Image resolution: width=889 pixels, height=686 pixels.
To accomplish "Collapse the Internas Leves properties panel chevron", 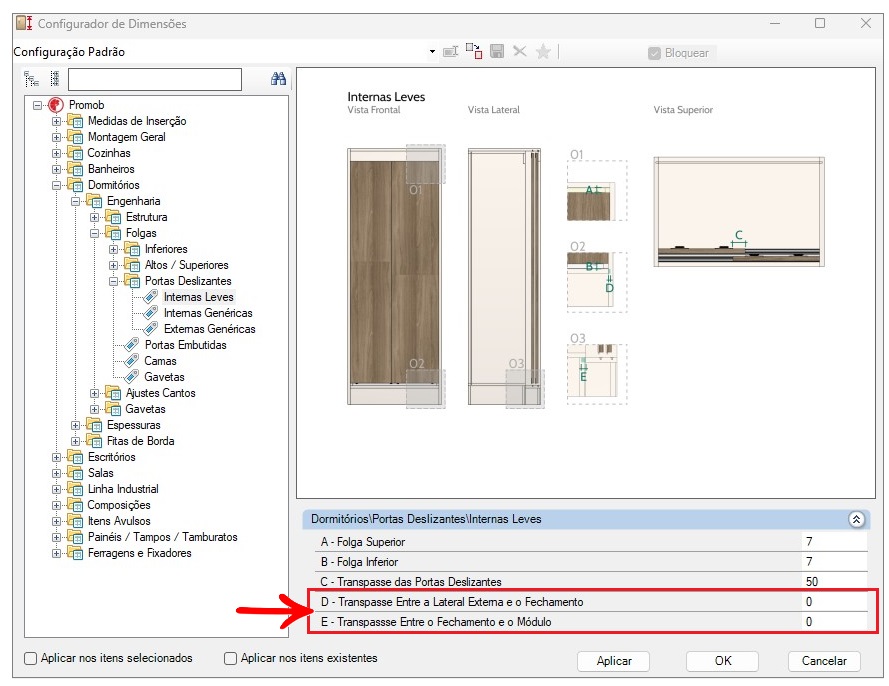I will [856, 519].
